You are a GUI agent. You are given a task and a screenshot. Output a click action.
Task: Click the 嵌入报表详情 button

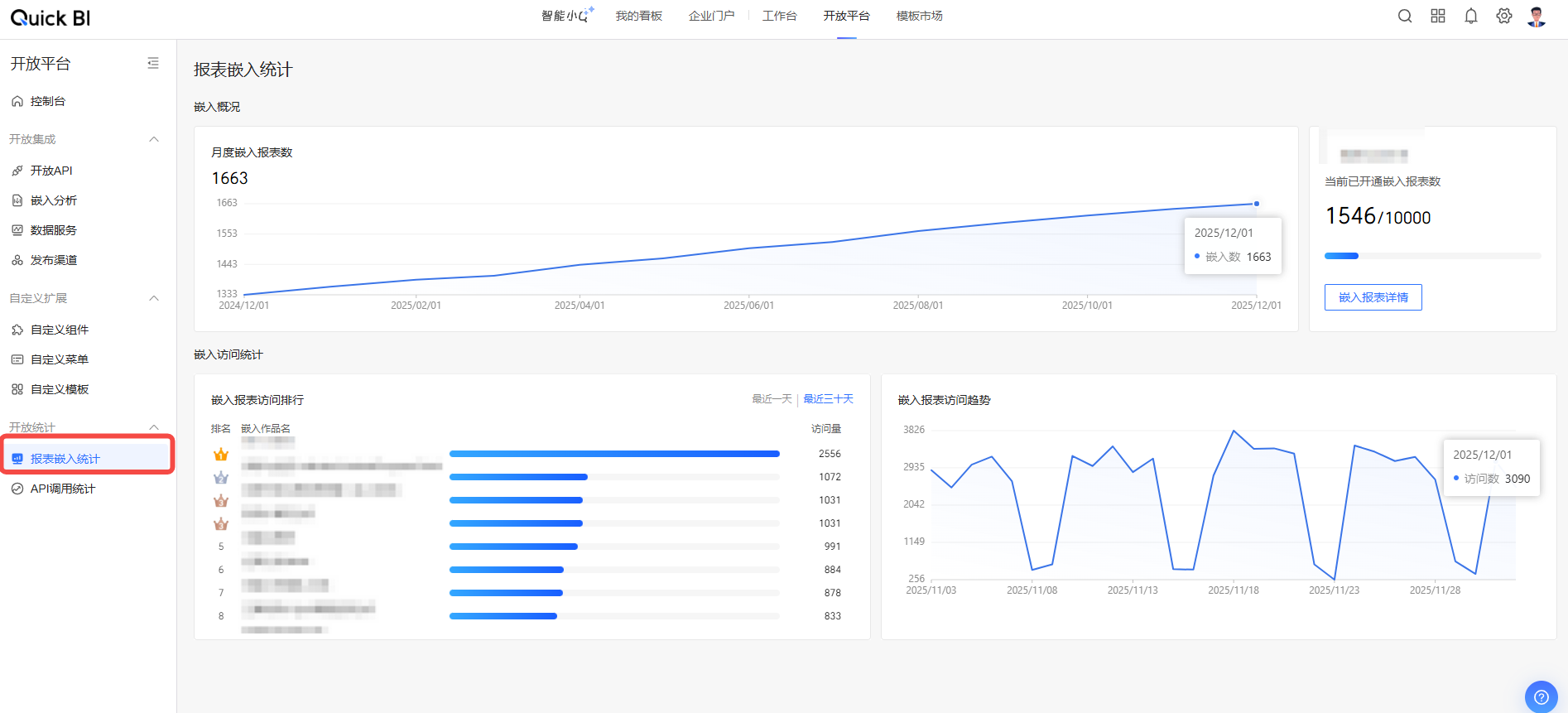pyautogui.click(x=1373, y=297)
